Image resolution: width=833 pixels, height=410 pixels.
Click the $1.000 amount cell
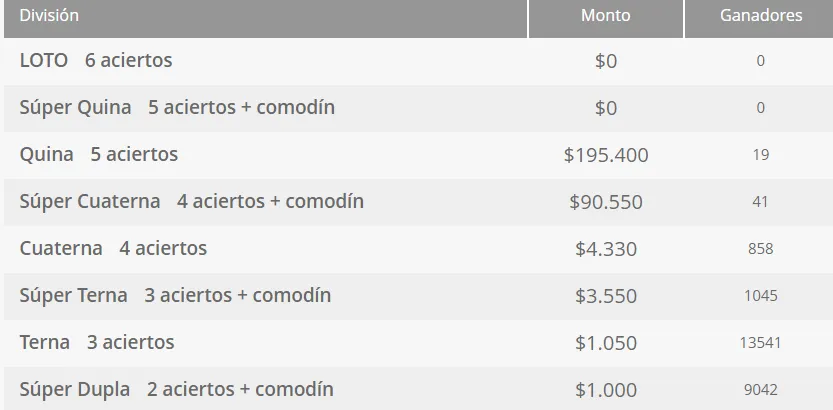click(x=606, y=390)
